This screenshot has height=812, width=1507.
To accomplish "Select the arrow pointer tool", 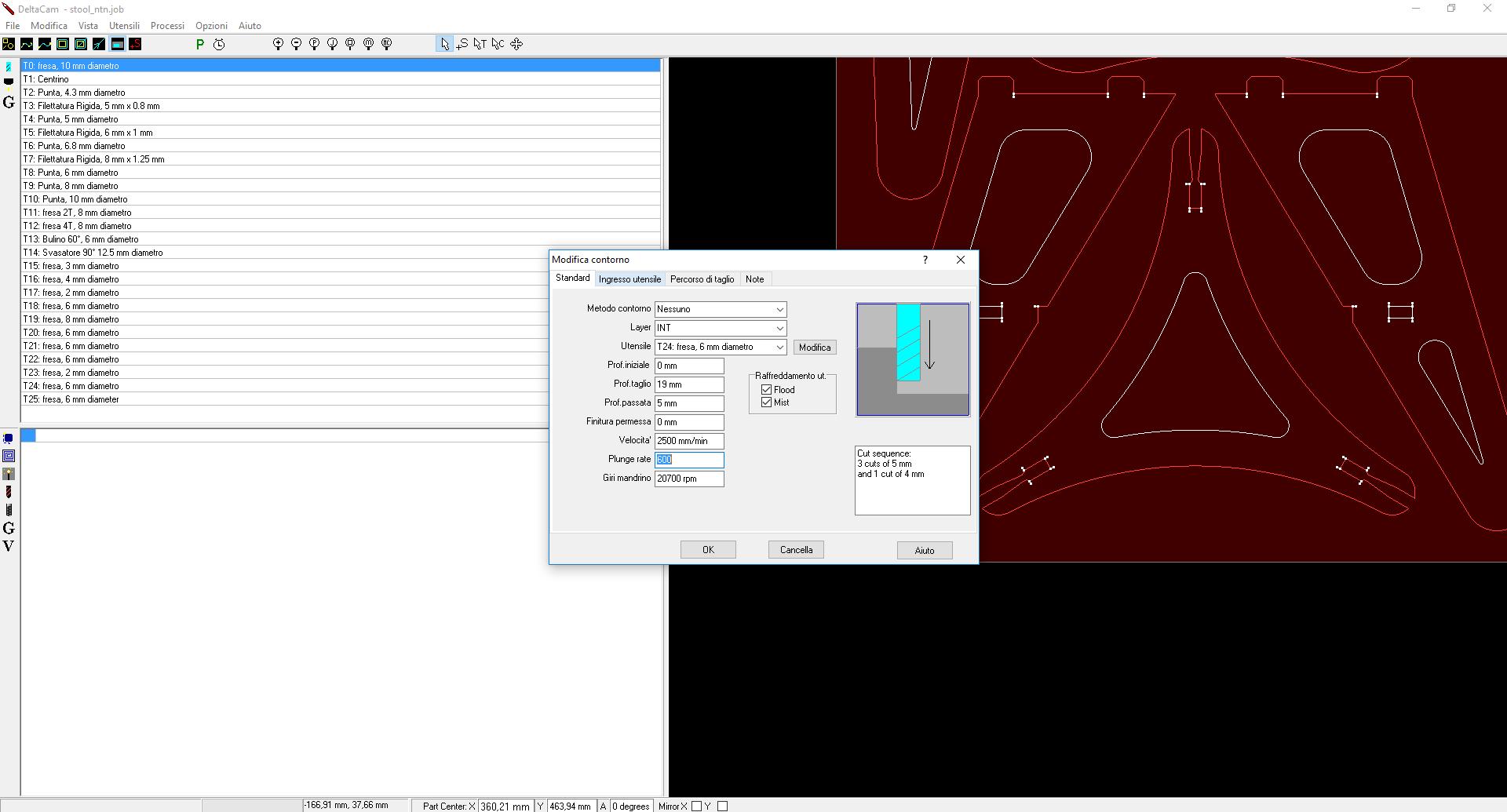I will 444,44.
